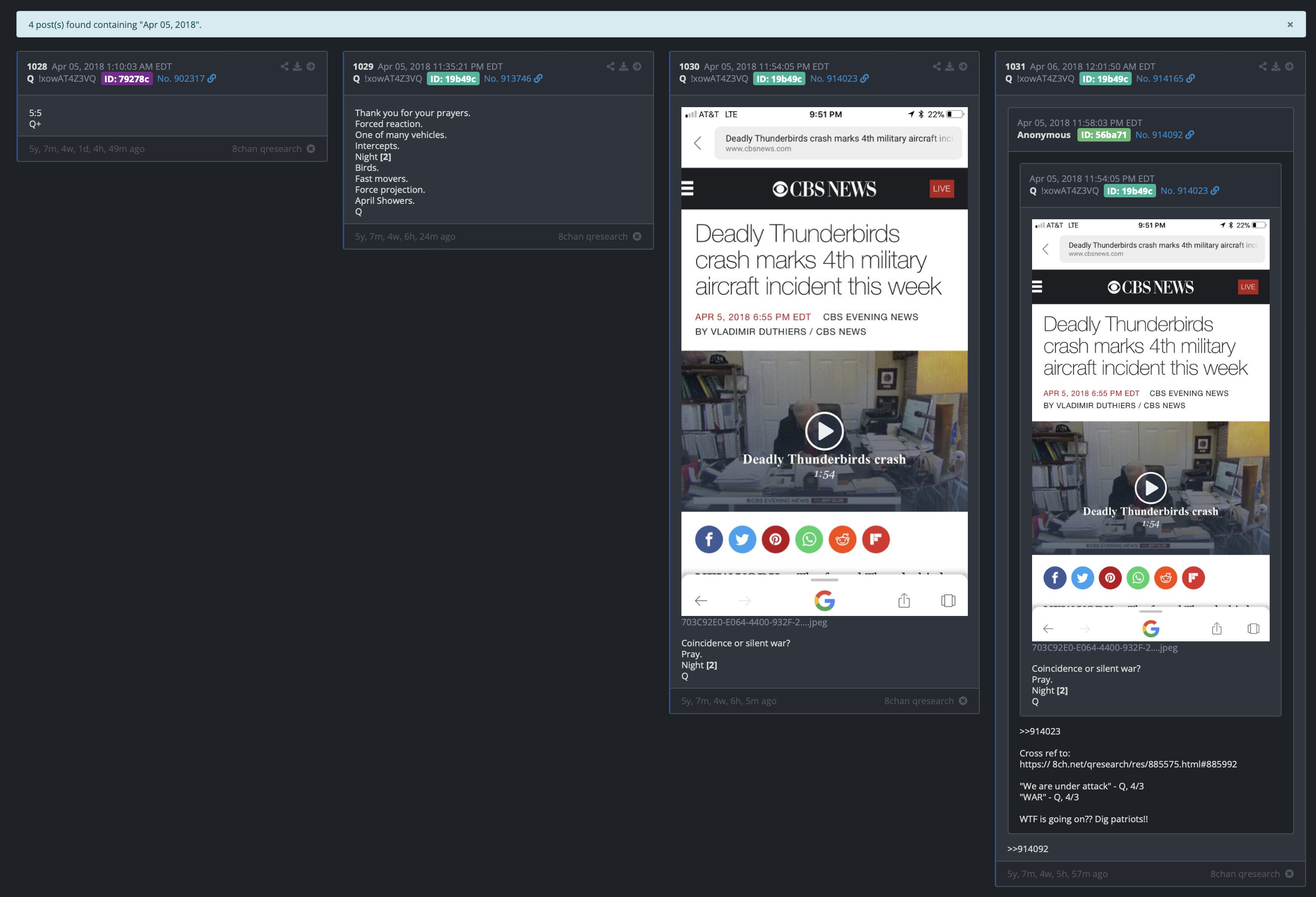
Task: Follow the >>914023 reply reference
Action: point(1040,731)
